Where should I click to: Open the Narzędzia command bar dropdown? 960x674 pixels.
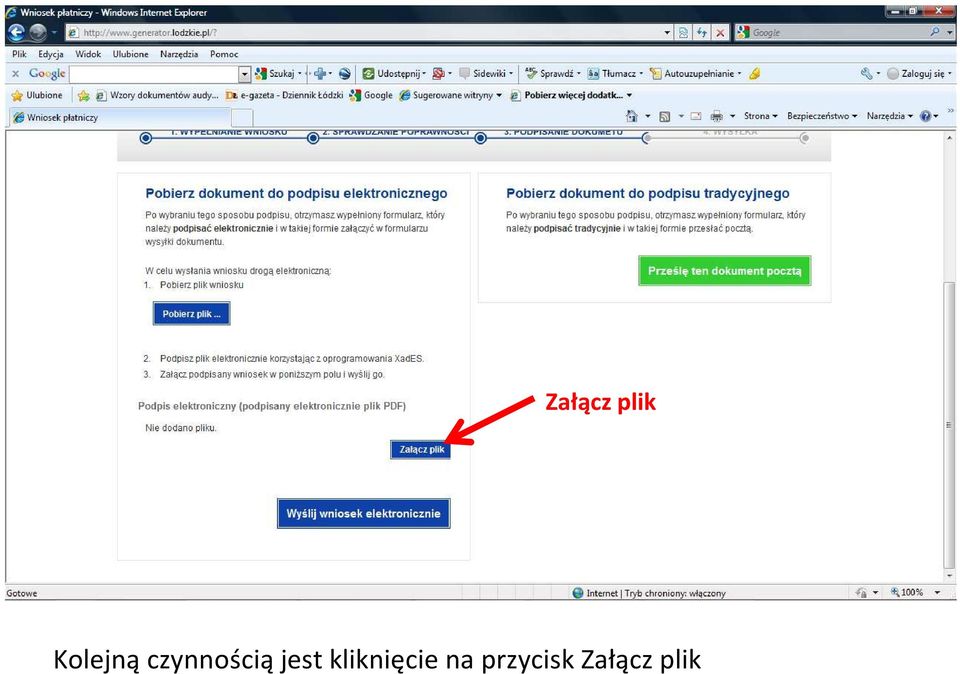[x=890, y=116]
